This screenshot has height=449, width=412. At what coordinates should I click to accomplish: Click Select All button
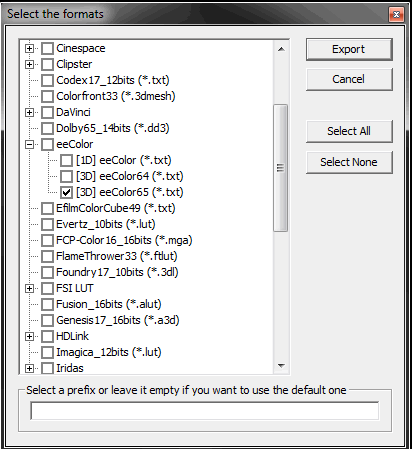point(349,131)
